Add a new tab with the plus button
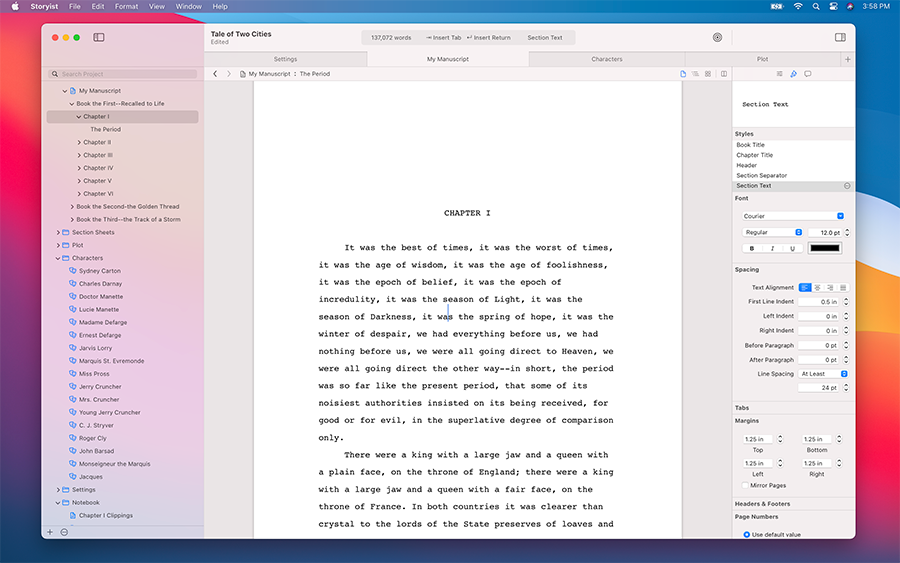The image size is (900, 563). [x=848, y=59]
